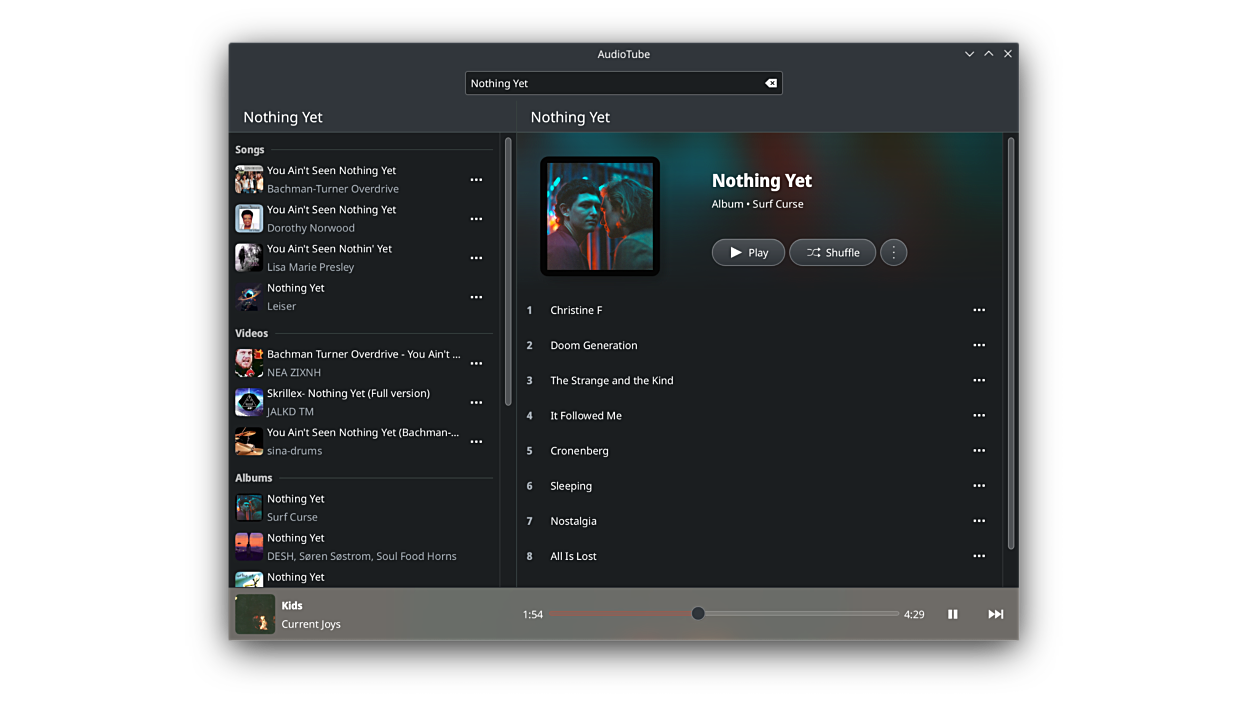The width and height of the screenshot is (1248, 702).
Task: Click the playback progress slider handle
Action: point(698,613)
